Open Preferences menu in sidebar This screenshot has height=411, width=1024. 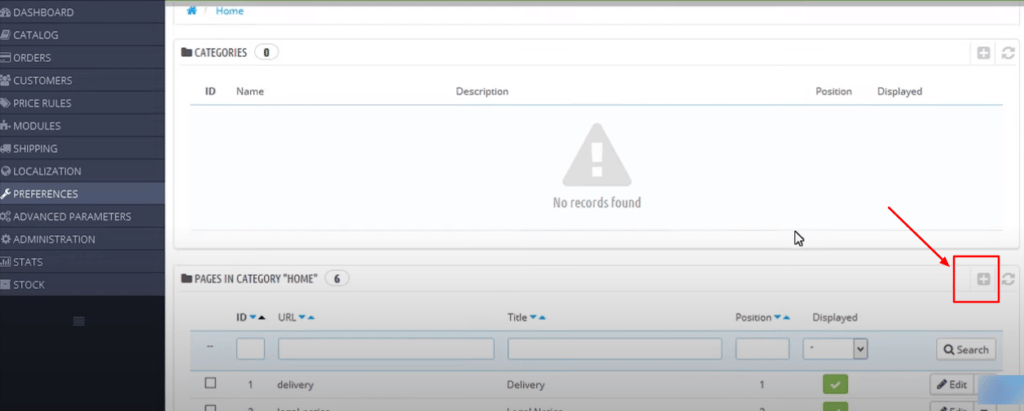click(45, 194)
